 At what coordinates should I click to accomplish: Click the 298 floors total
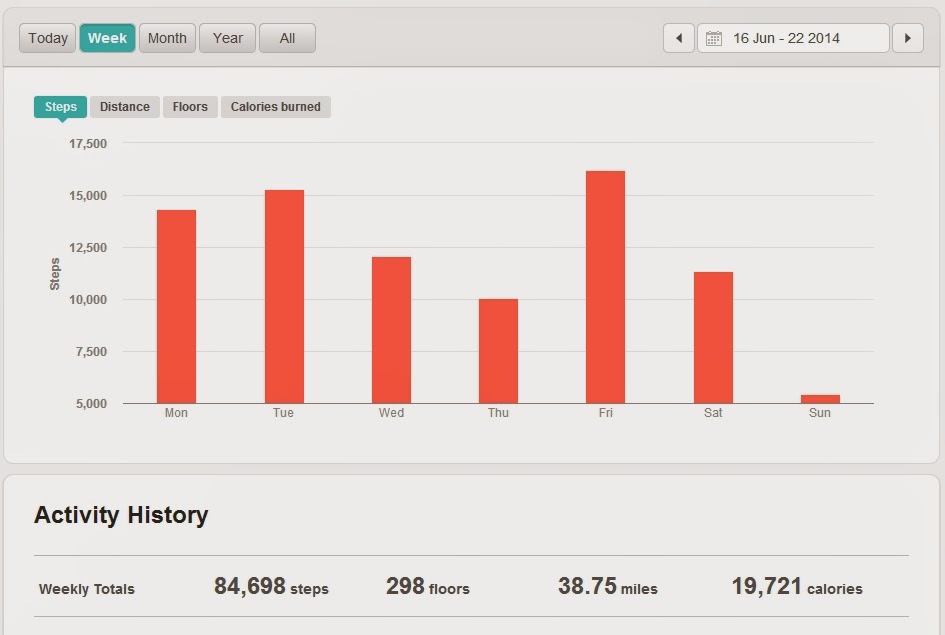[x=427, y=586]
